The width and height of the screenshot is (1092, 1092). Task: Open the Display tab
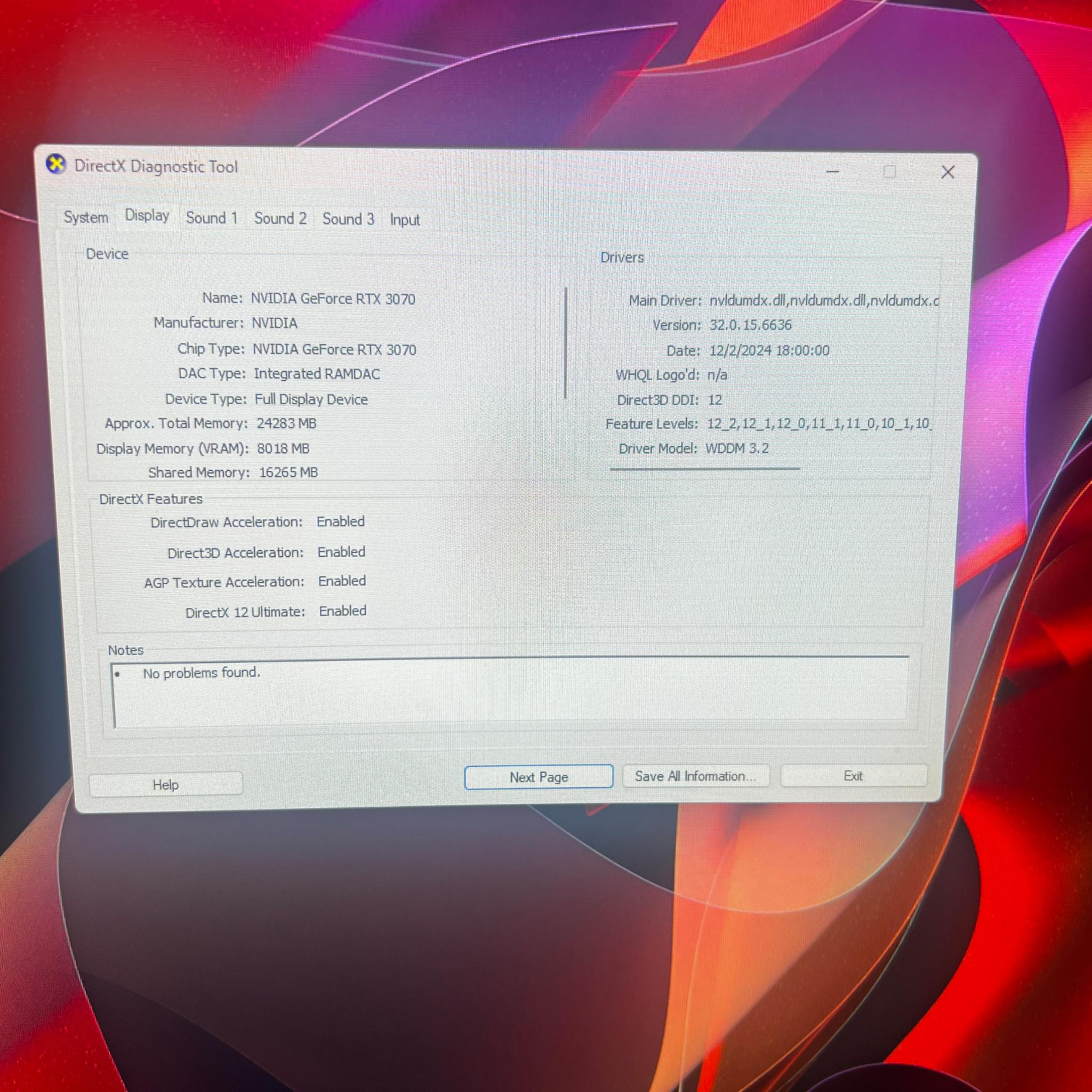[147, 216]
